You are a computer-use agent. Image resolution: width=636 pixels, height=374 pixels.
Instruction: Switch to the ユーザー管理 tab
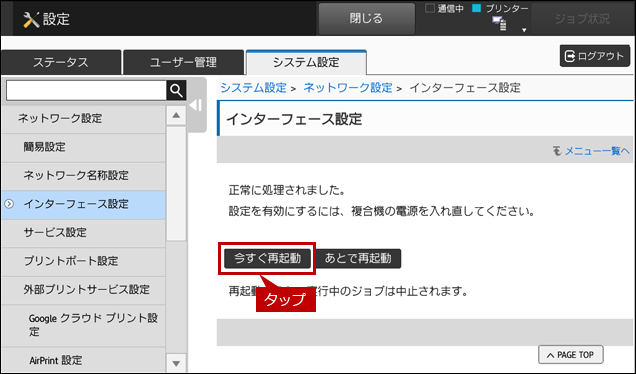(x=183, y=62)
